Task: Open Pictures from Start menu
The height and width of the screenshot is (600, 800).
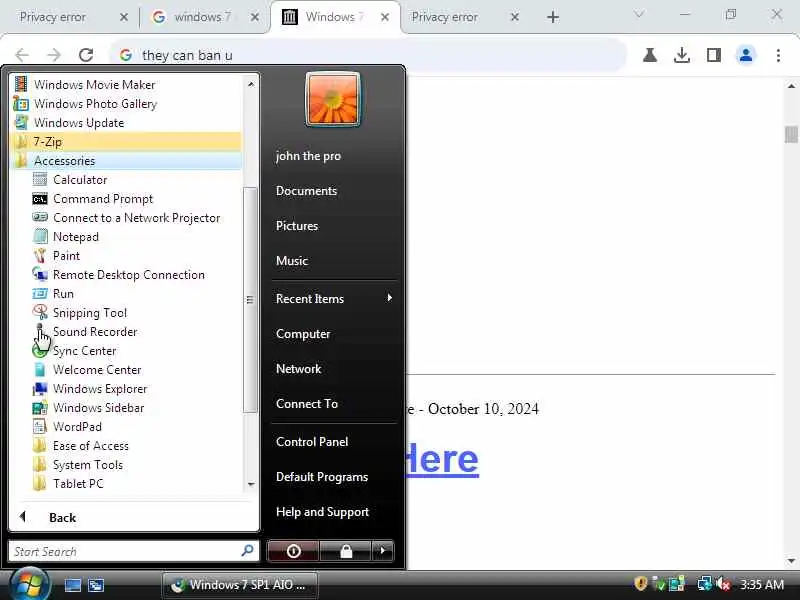Action: coord(296,226)
